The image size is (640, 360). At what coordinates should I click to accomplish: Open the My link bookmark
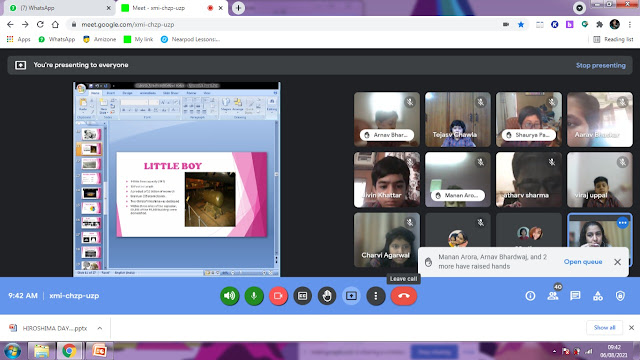point(138,40)
